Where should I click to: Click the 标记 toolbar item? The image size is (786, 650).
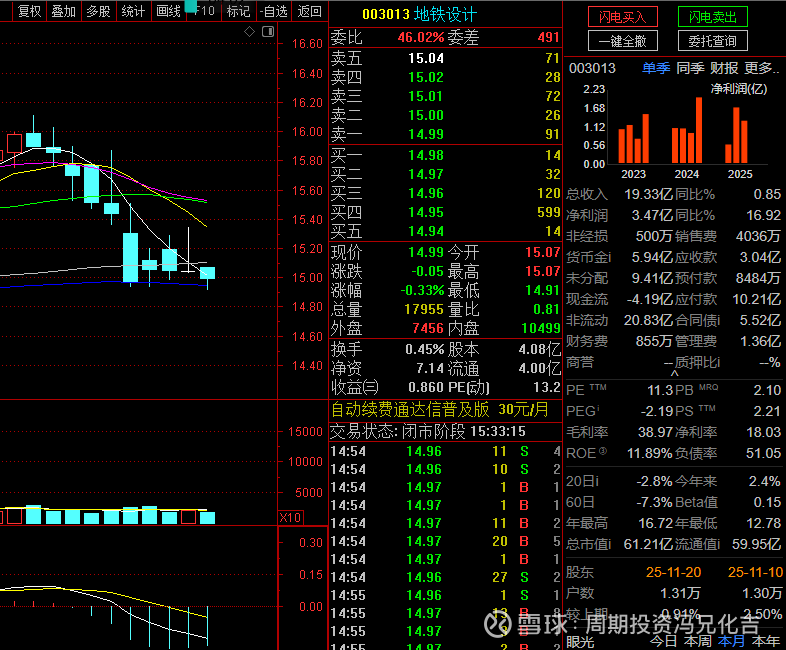point(238,11)
